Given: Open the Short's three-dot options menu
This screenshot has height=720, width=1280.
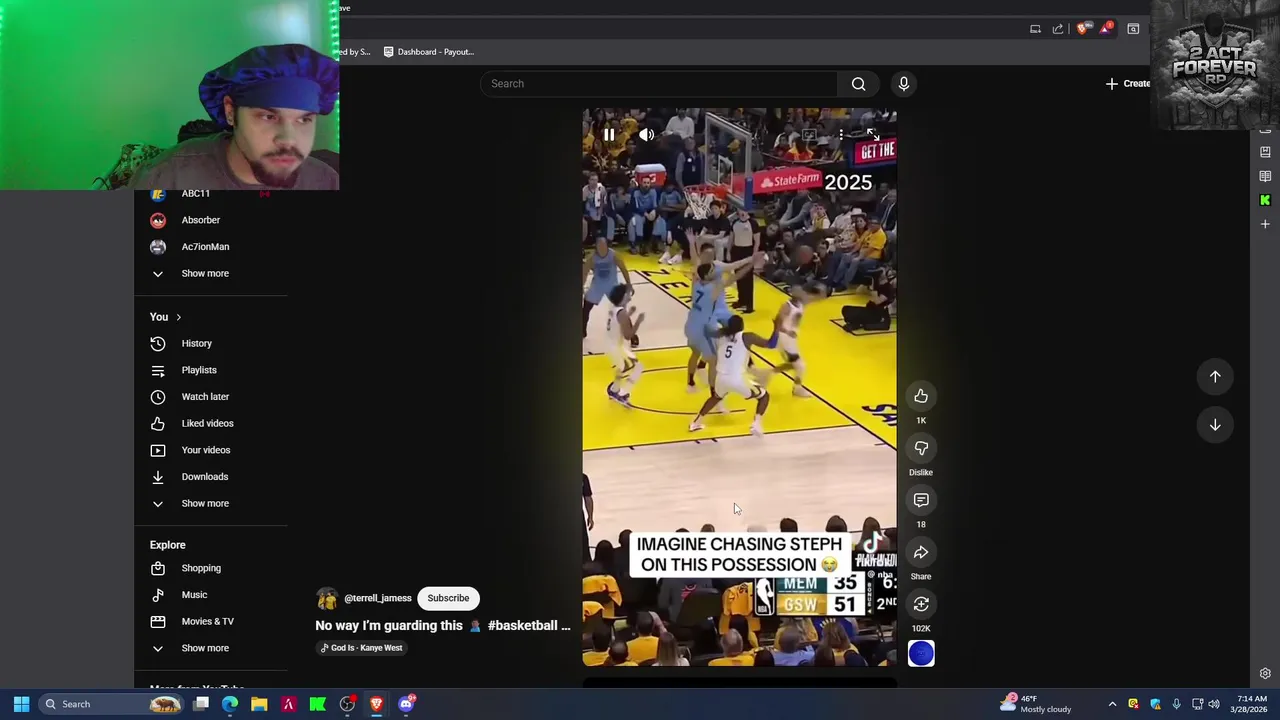Looking at the screenshot, I should pyautogui.click(x=841, y=134).
